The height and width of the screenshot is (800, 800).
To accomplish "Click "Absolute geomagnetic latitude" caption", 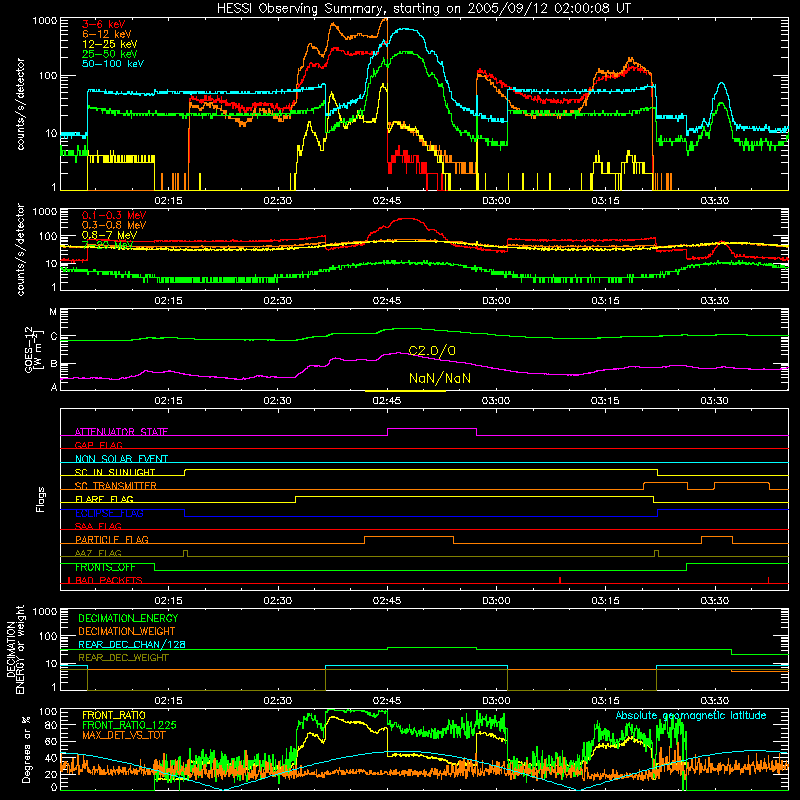I will point(691,715).
